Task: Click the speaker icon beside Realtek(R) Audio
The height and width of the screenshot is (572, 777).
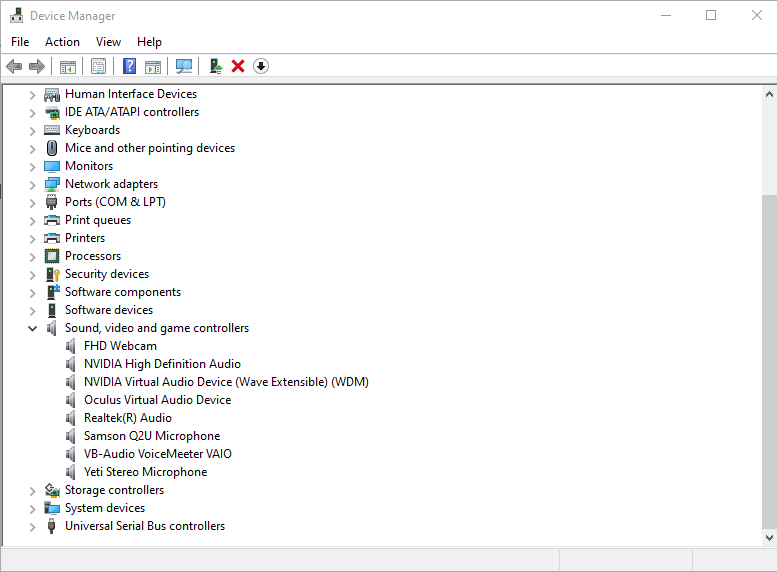Action: click(70, 418)
